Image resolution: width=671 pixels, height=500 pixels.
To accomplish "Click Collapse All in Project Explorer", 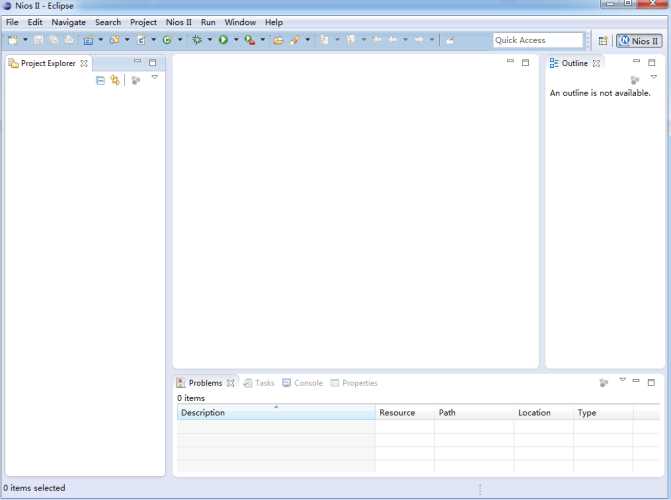I will coord(100,80).
